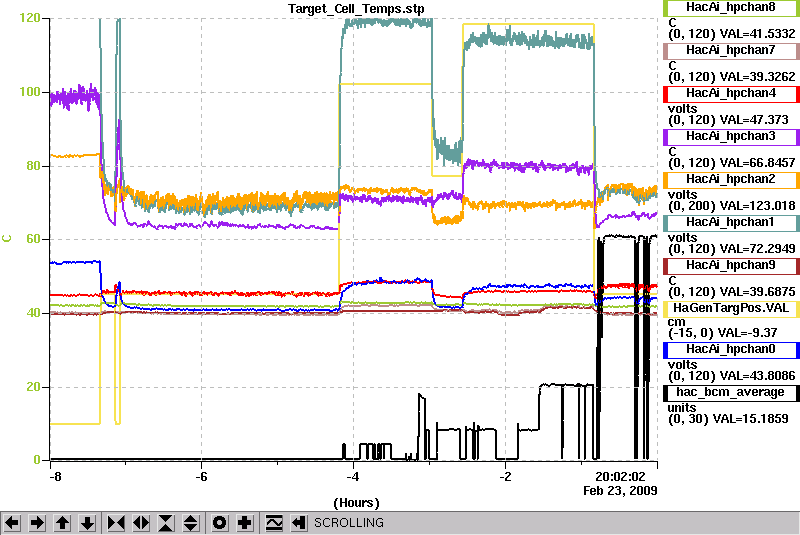Screen dimensions: 800x535
Task: Click the vertical zoom-out up-down triangles icon
Action: click(191, 523)
